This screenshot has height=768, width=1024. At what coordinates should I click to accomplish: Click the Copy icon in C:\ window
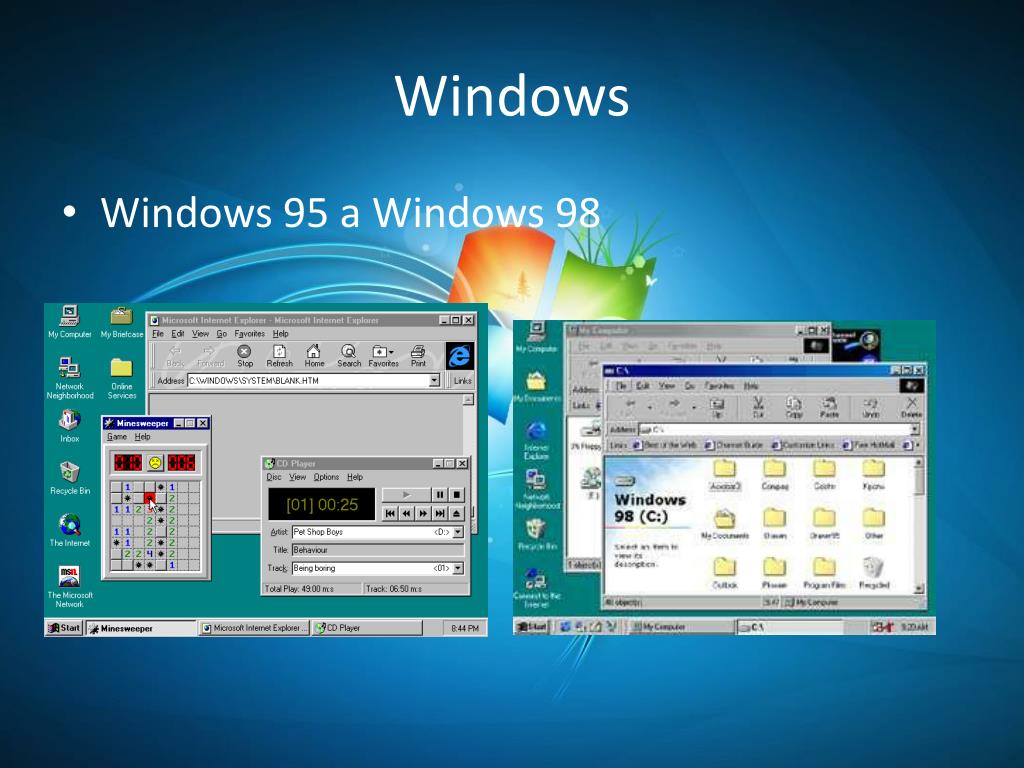pyautogui.click(x=793, y=407)
